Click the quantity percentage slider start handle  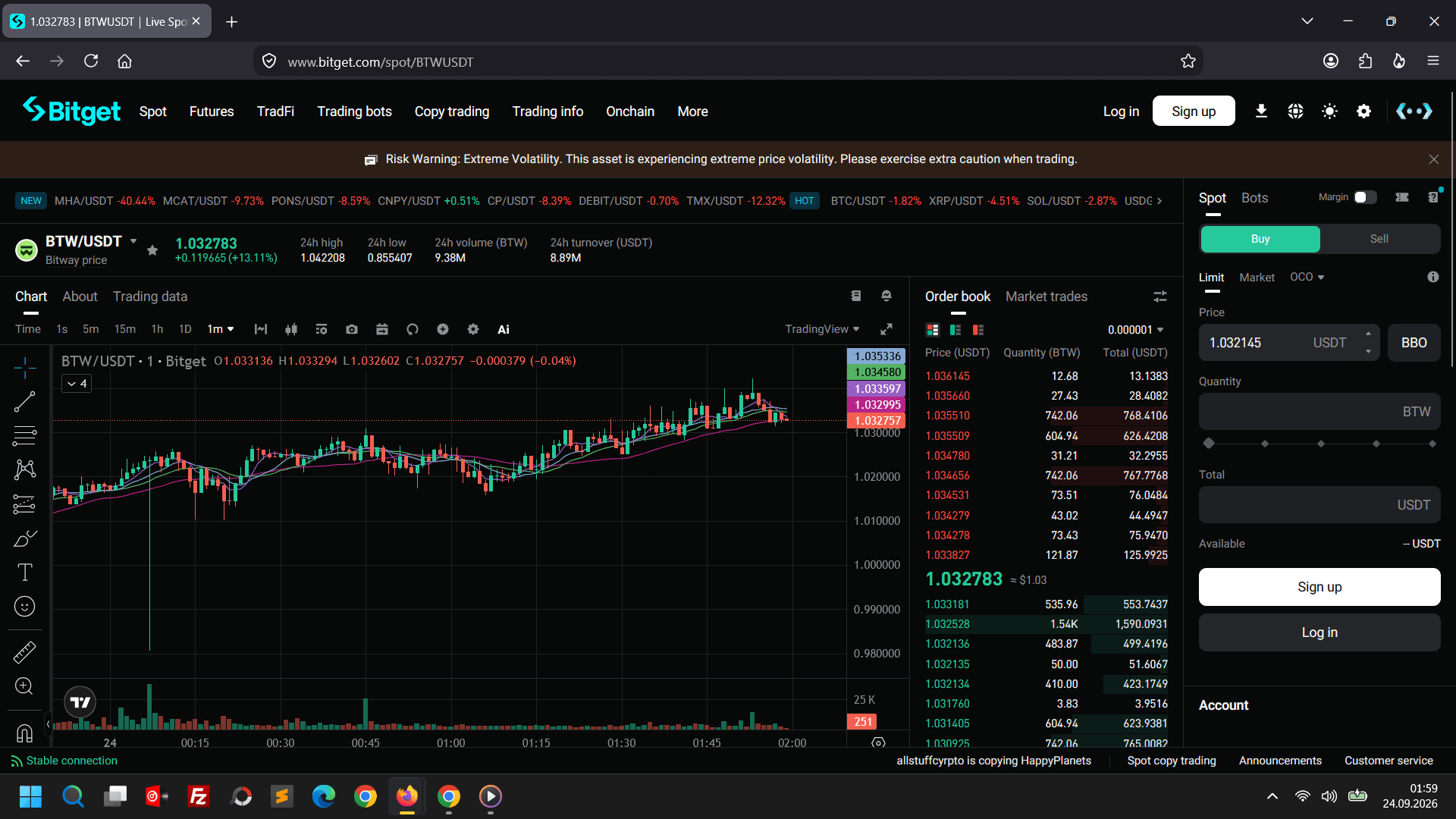pos(1209,443)
